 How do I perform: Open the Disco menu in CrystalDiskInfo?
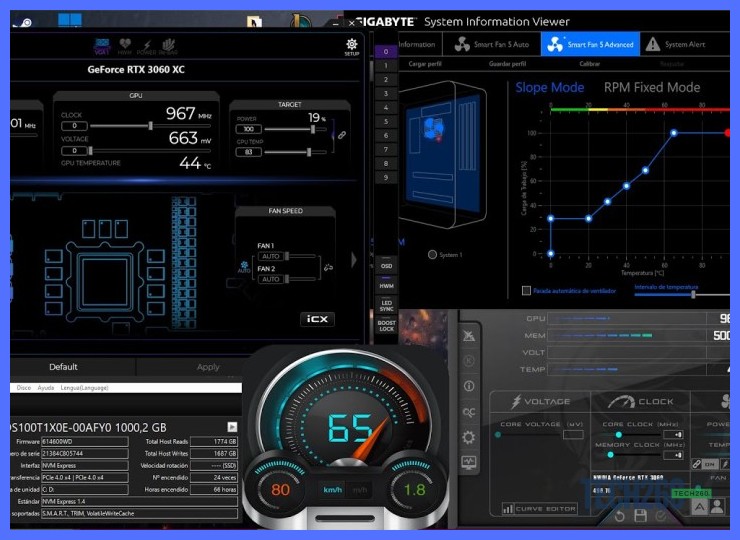coord(24,388)
